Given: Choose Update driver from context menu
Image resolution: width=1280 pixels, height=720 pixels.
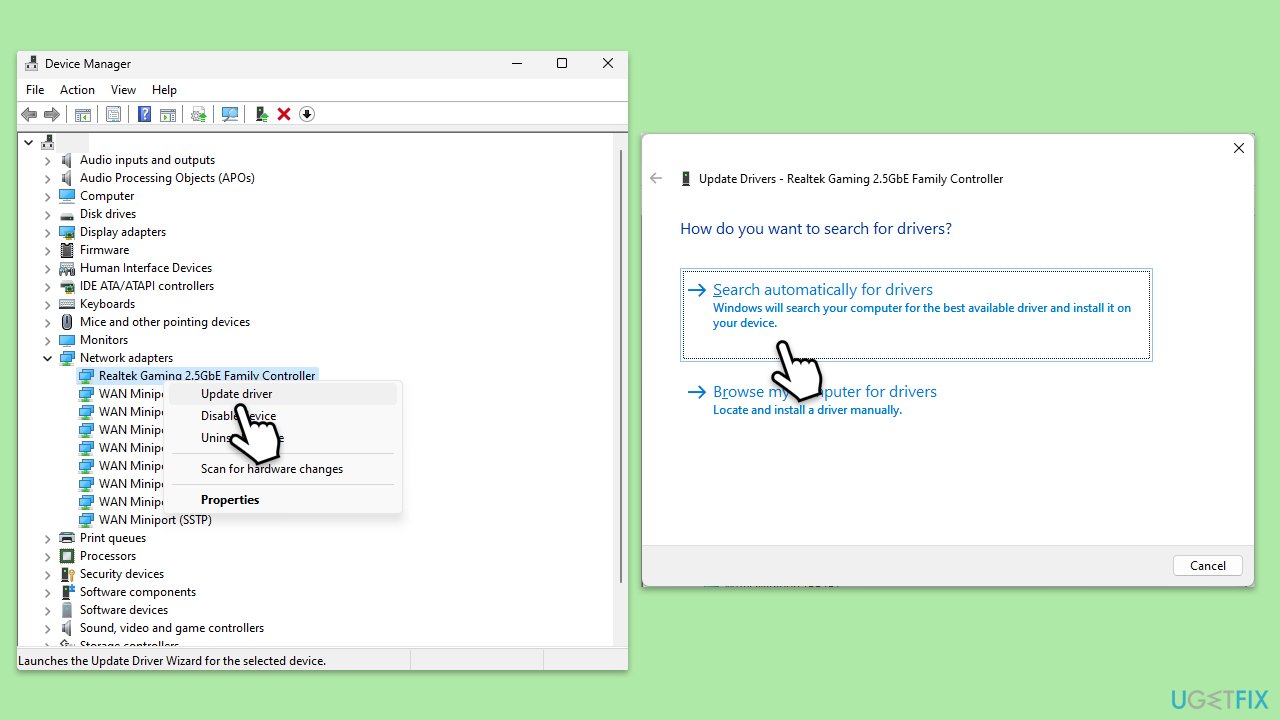Looking at the screenshot, I should click(x=236, y=394).
